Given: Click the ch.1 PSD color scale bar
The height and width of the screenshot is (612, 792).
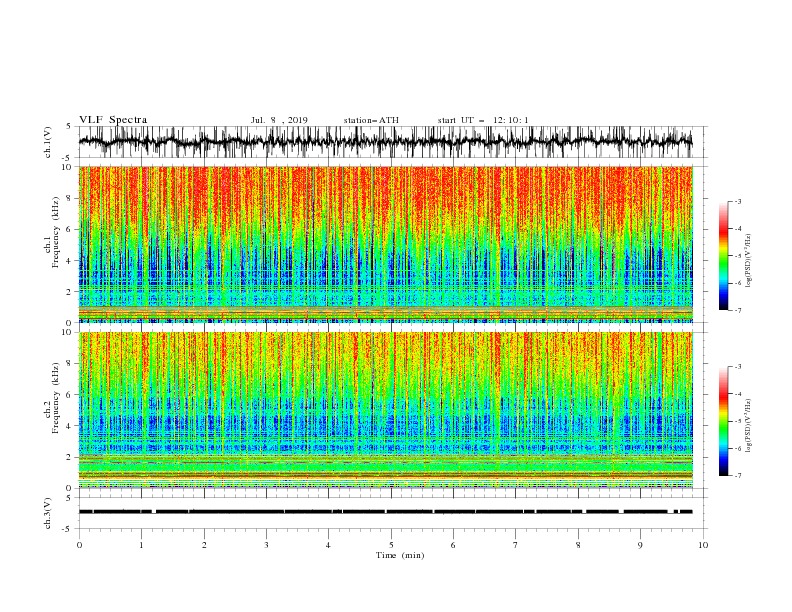Looking at the screenshot, I should pyautogui.click(x=723, y=256).
